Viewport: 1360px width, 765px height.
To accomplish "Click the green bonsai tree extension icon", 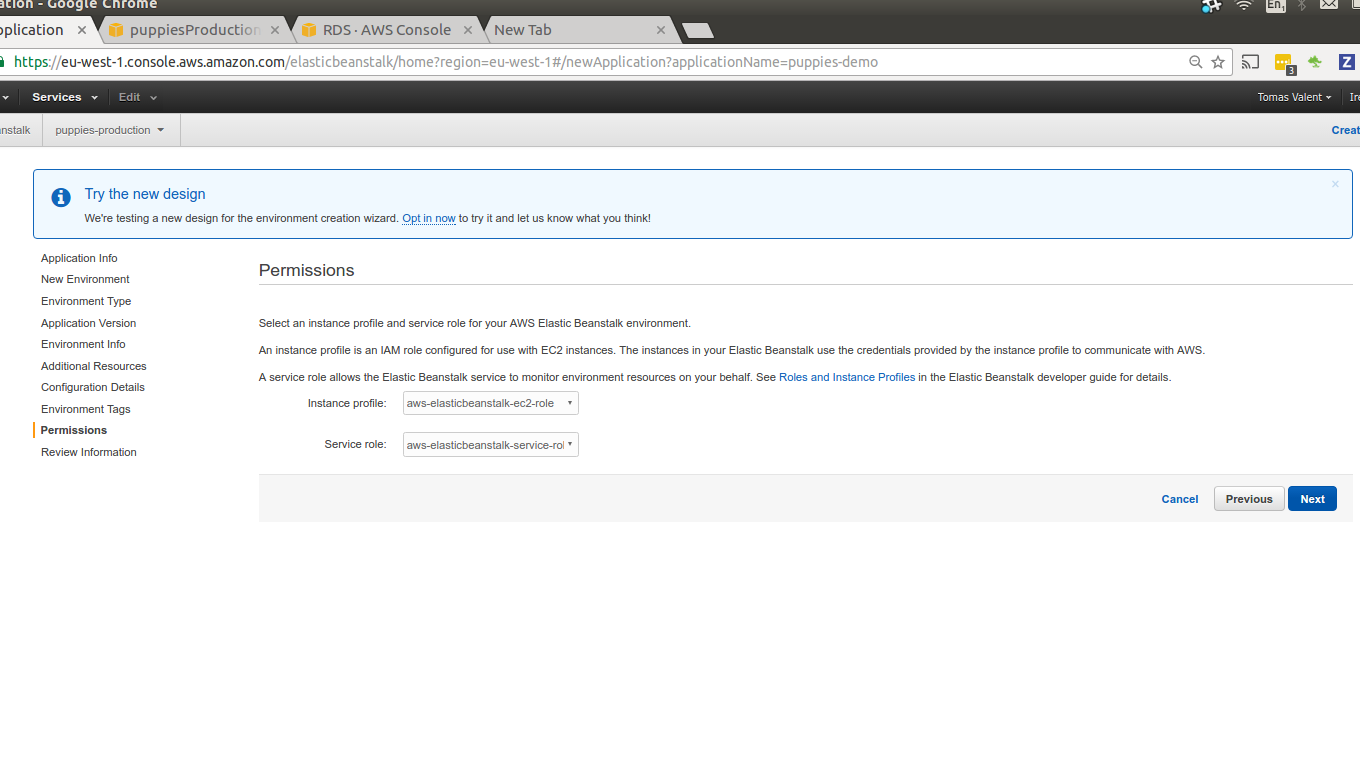I will click(x=1315, y=62).
